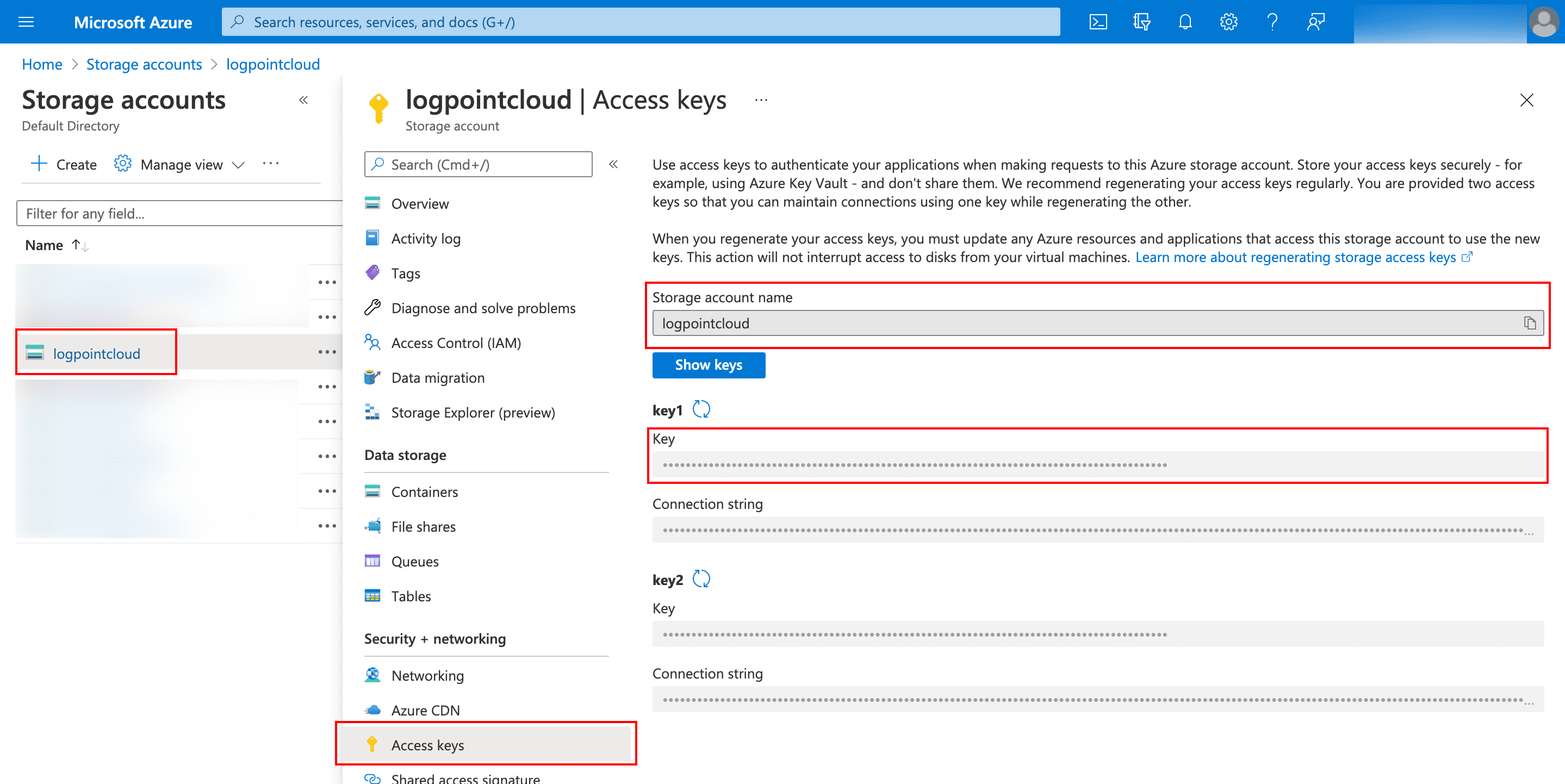Collapse the logpointcloud settings sidebar
Viewport: 1565px width, 784px height.
coord(613,164)
